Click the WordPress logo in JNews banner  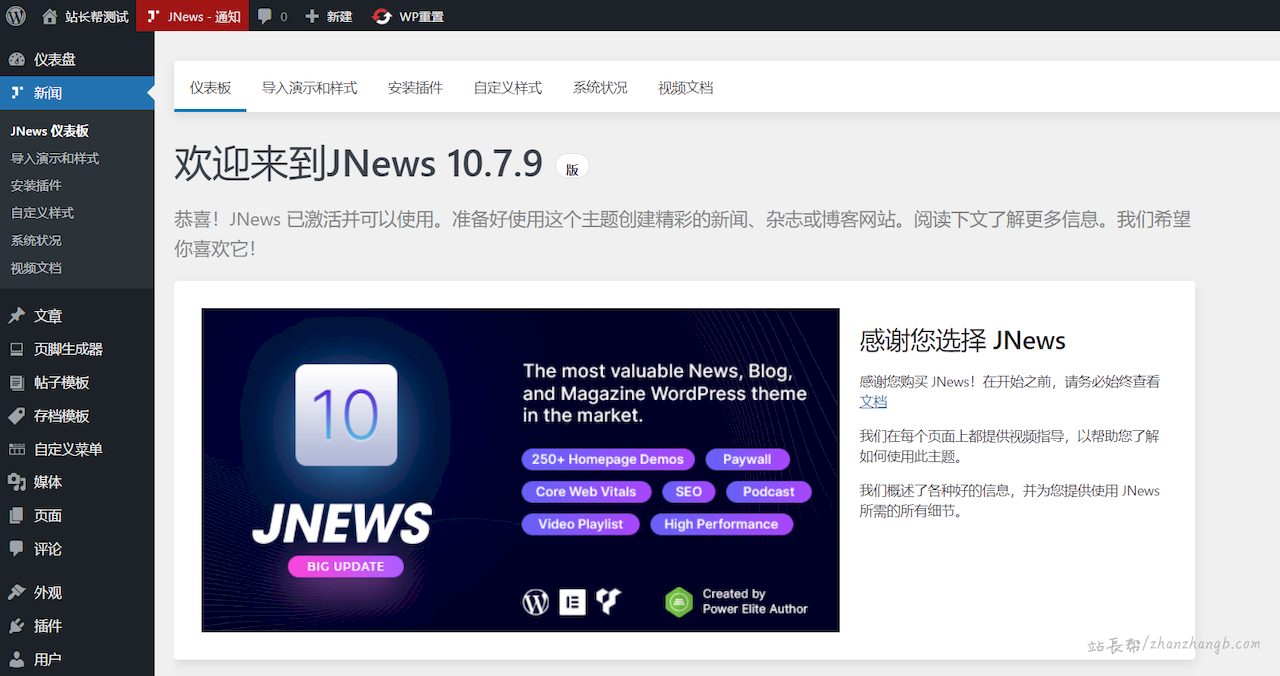(x=536, y=601)
